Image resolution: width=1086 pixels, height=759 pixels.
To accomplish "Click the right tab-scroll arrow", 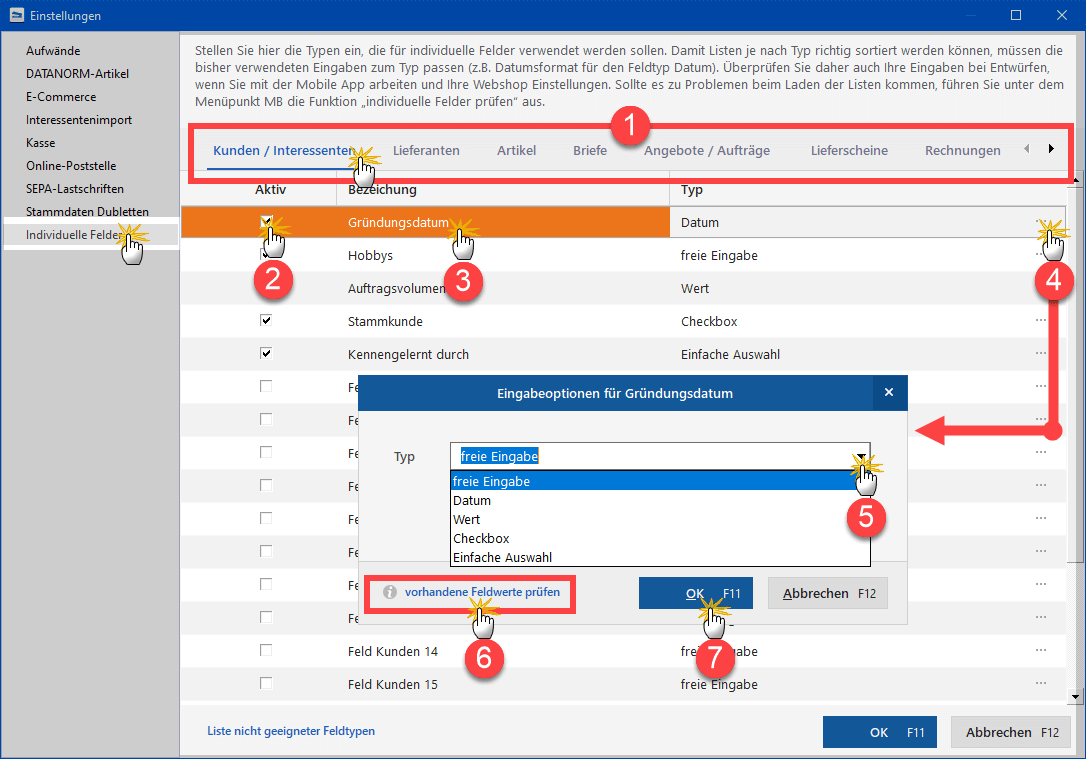I will click(1051, 148).
